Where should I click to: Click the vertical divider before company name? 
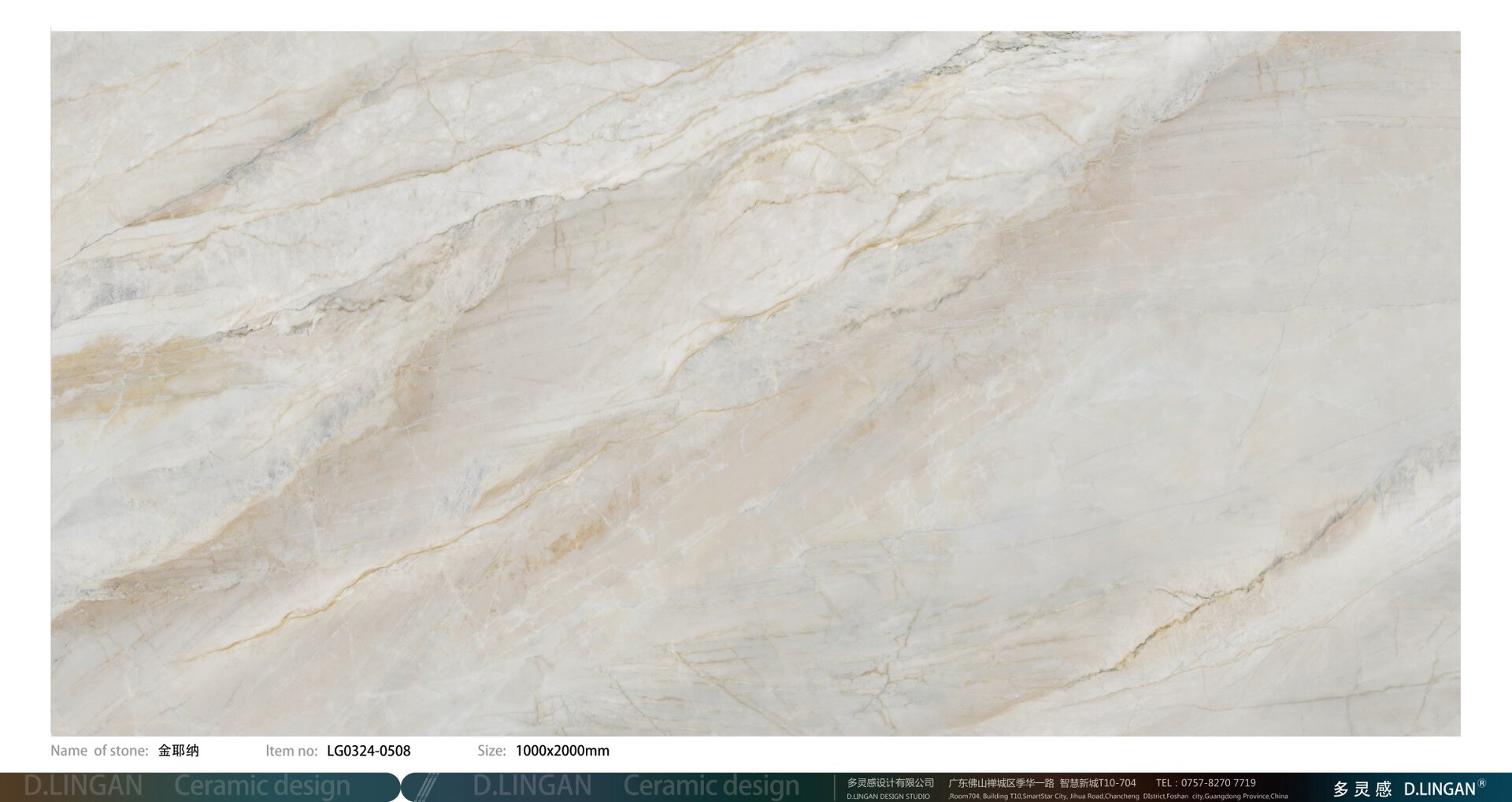coord(835,787)
